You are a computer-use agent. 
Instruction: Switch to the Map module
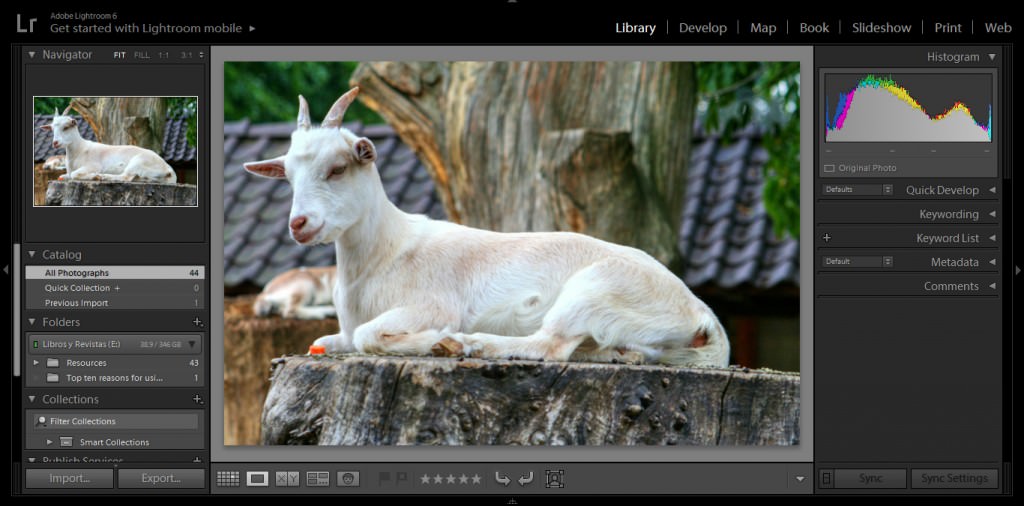pos(763,28)
